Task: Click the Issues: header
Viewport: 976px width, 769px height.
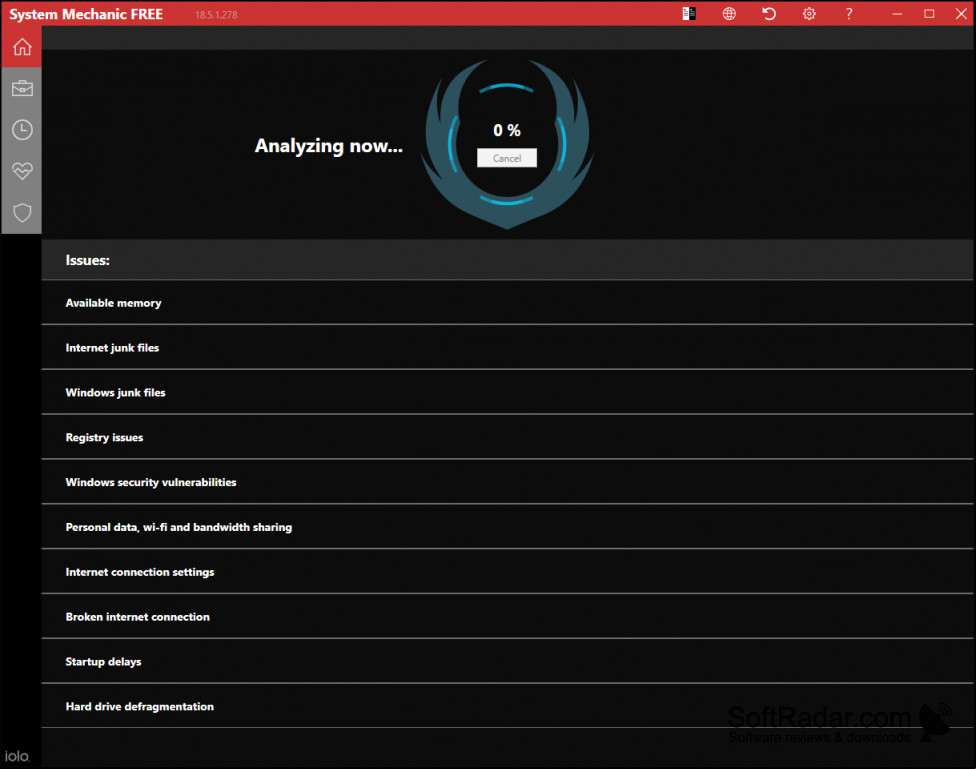Action: pos(87,260)
